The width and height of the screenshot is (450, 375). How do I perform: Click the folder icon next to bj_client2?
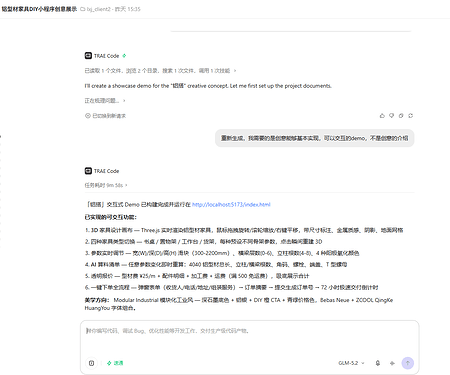coord(83,9)
